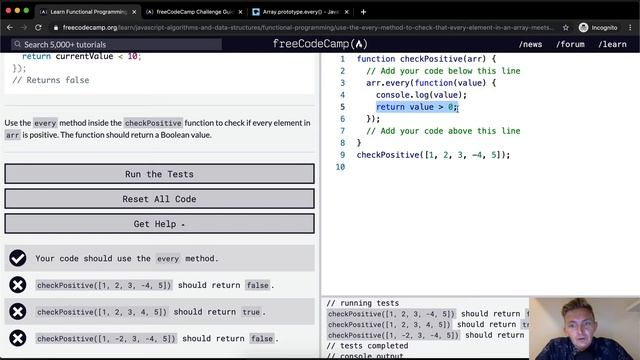Click 'arr.every(function(value) {' line
Viewport: 640px width, 360px height.
click(431, 83)
